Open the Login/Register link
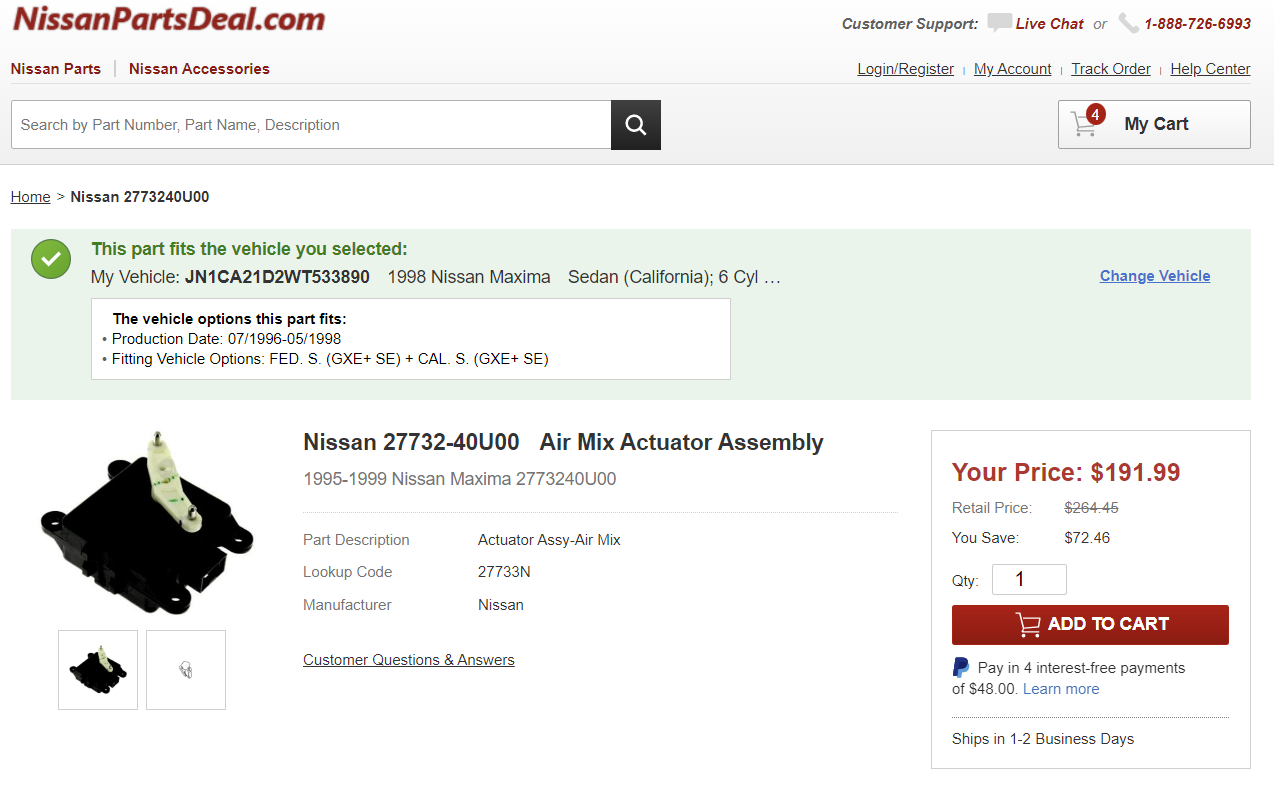Viewport: 1274px width, 788px height. [905, 69]
